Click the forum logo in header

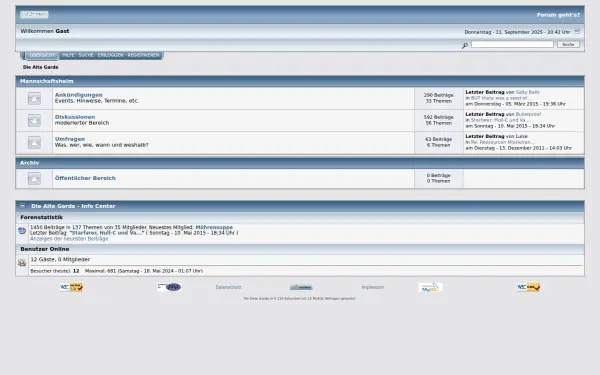tap(34, 15)
